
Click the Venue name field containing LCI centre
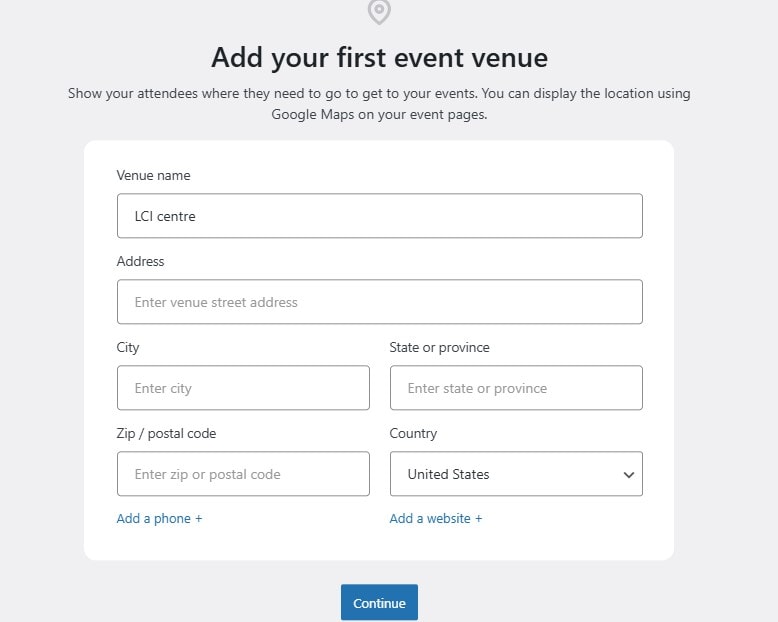(x=380, y=216)
